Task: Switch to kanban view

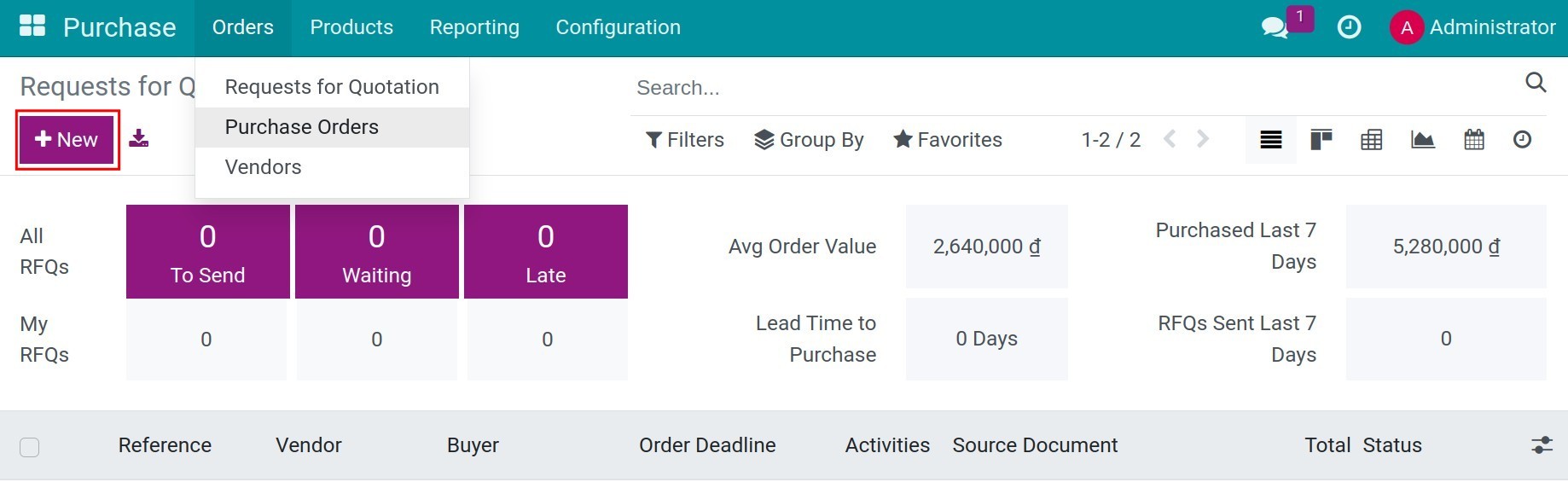Action: pyautogui.click(x=1321, y=140)
